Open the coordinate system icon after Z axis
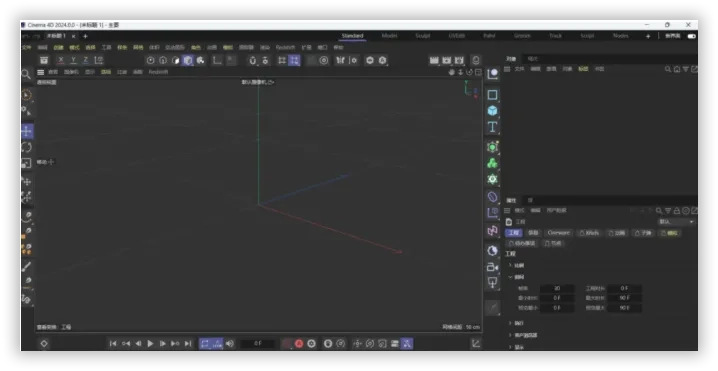The width and height of the screenshot is (718, 371). [x=98, y=60]
